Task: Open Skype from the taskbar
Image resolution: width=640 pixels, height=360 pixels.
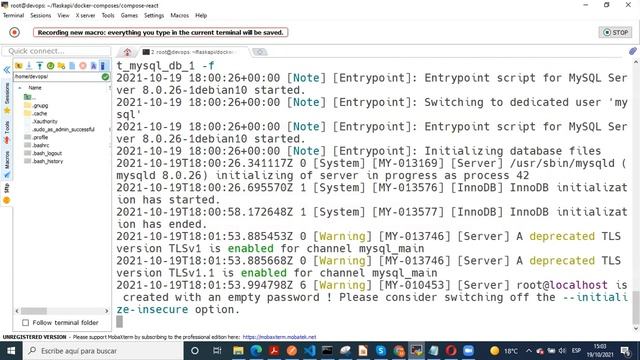Action: [x=381, y=351]
